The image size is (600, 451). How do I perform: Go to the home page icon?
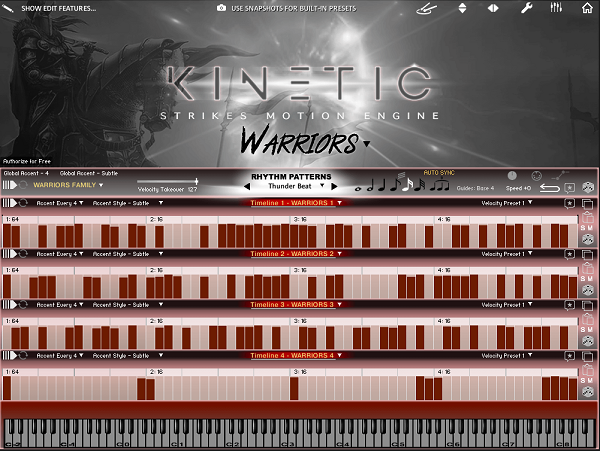[x=587, y=8]
